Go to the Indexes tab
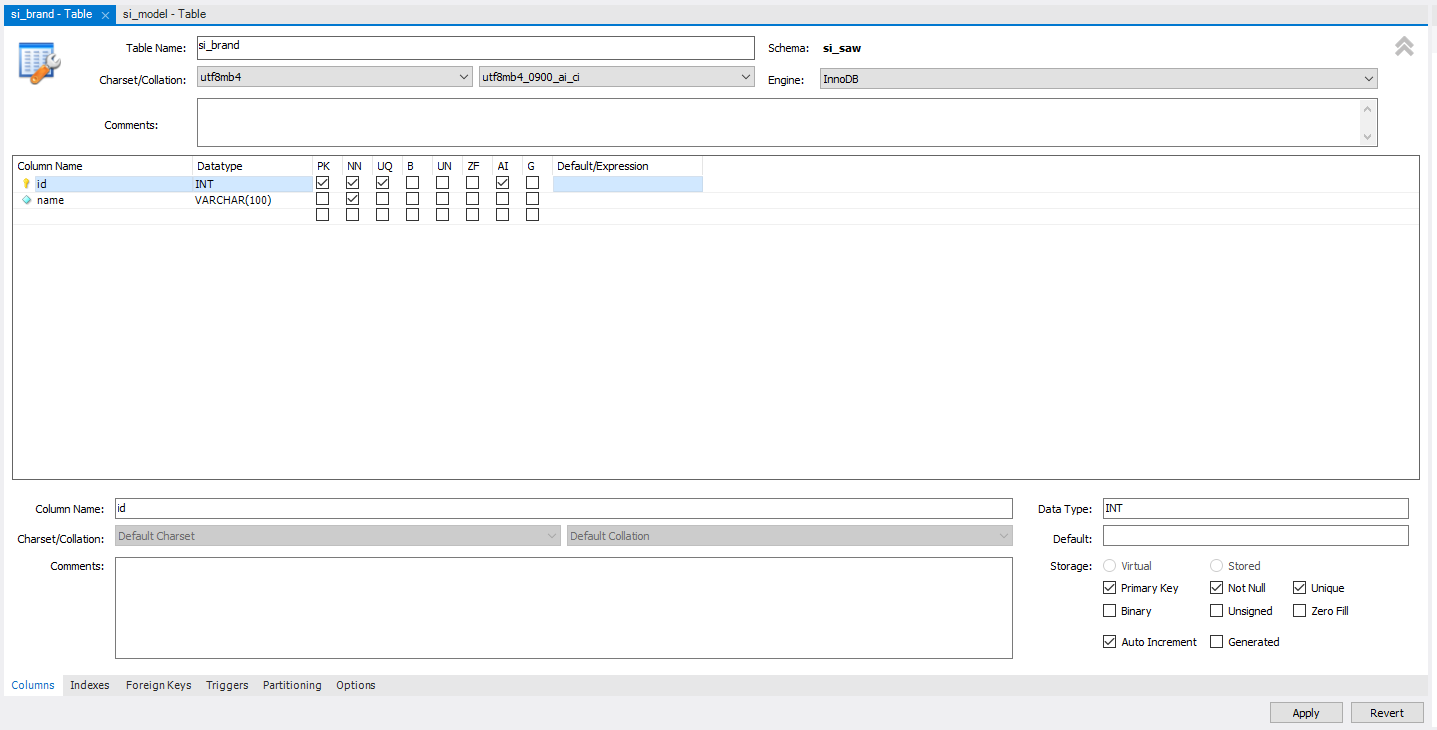Image resolution: width=1437 pixels, height=730 pixels. click(x=90, y=685)
